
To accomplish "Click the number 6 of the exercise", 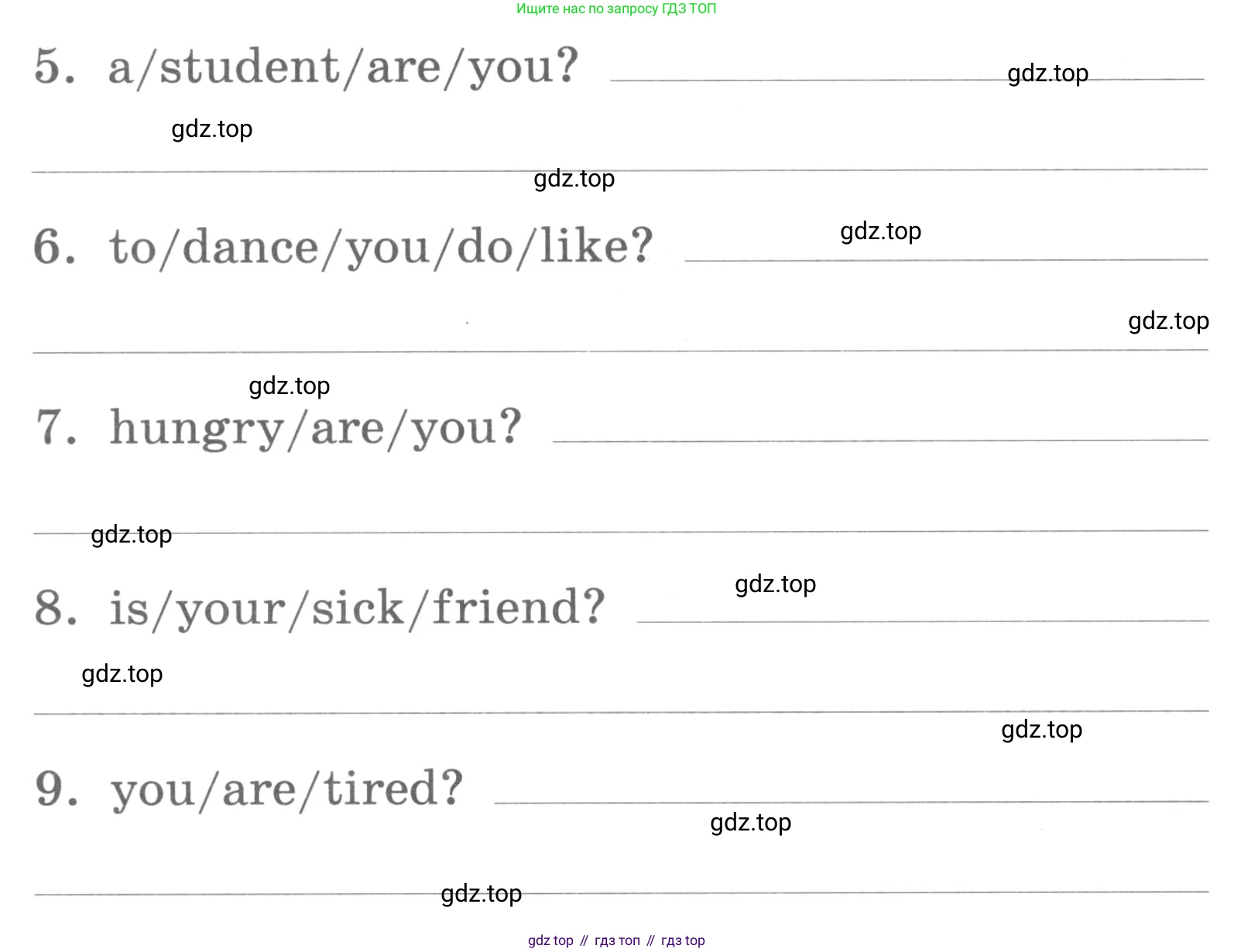I will click(x=55, y=247).
